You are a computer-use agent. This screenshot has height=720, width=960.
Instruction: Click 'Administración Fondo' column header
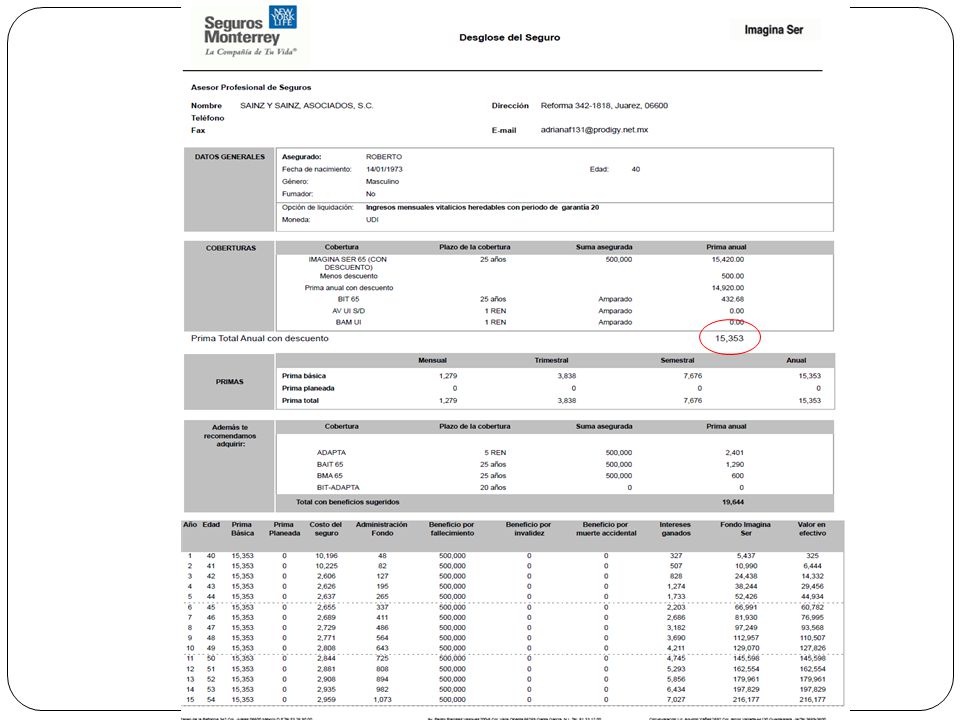coord(381,529)
